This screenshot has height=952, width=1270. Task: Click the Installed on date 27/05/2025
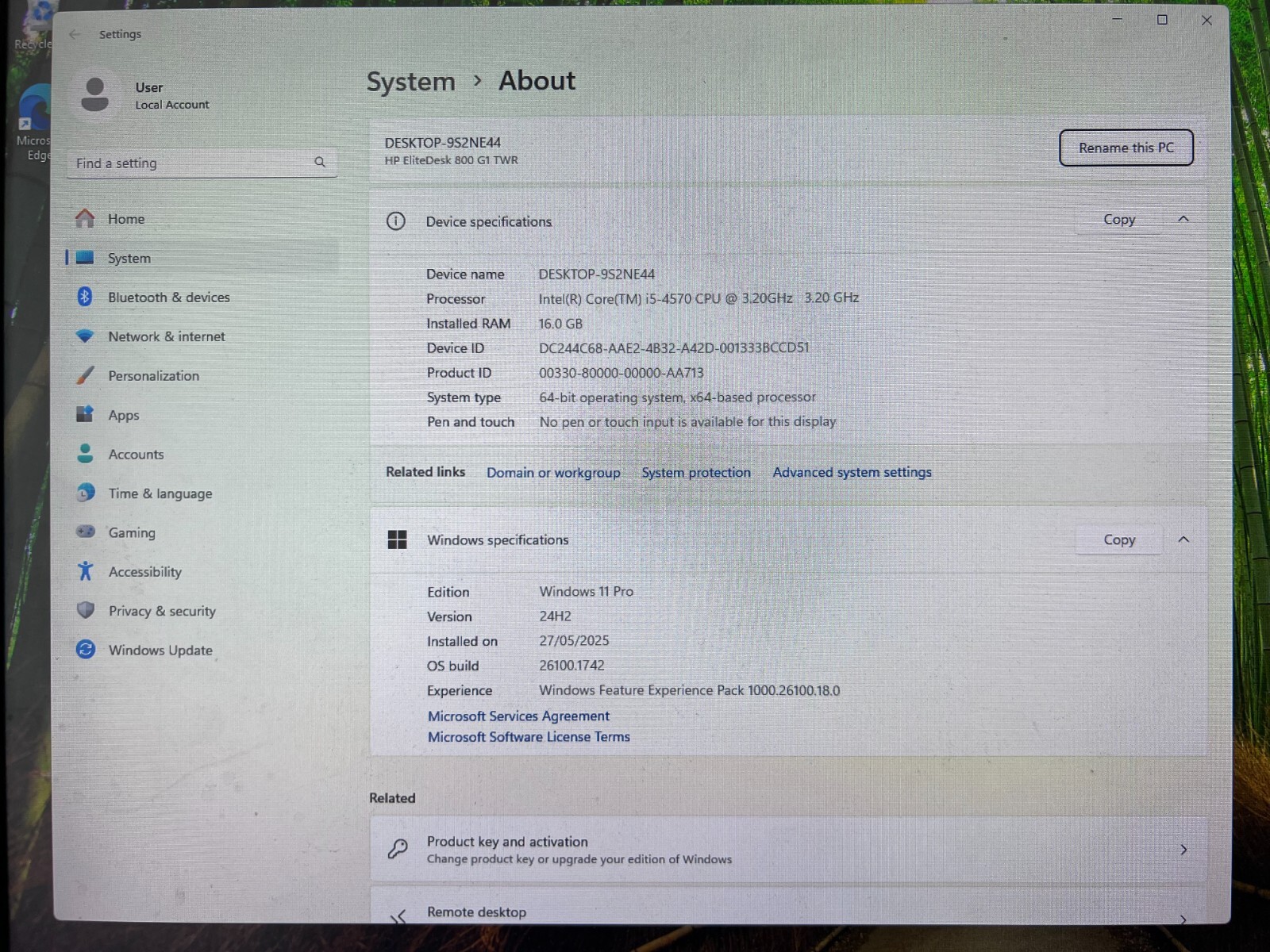tap(574, 640)
